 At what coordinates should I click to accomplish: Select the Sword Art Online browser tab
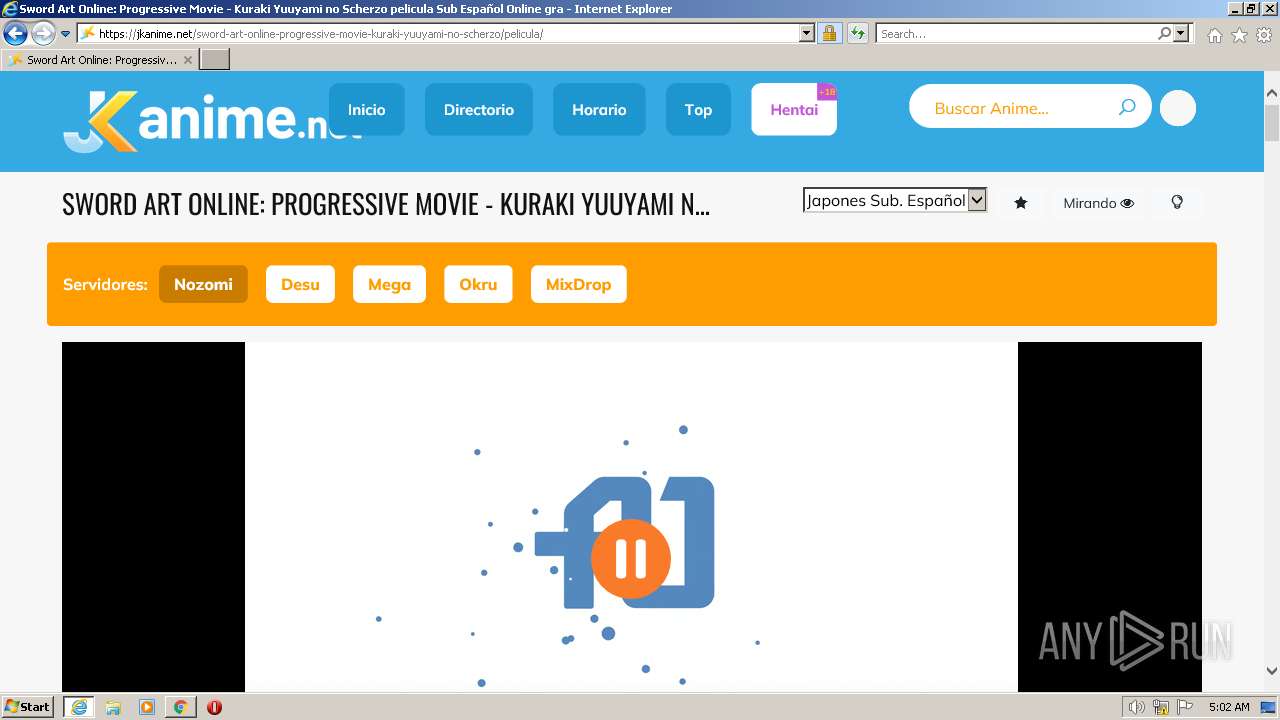pos(100,60)
